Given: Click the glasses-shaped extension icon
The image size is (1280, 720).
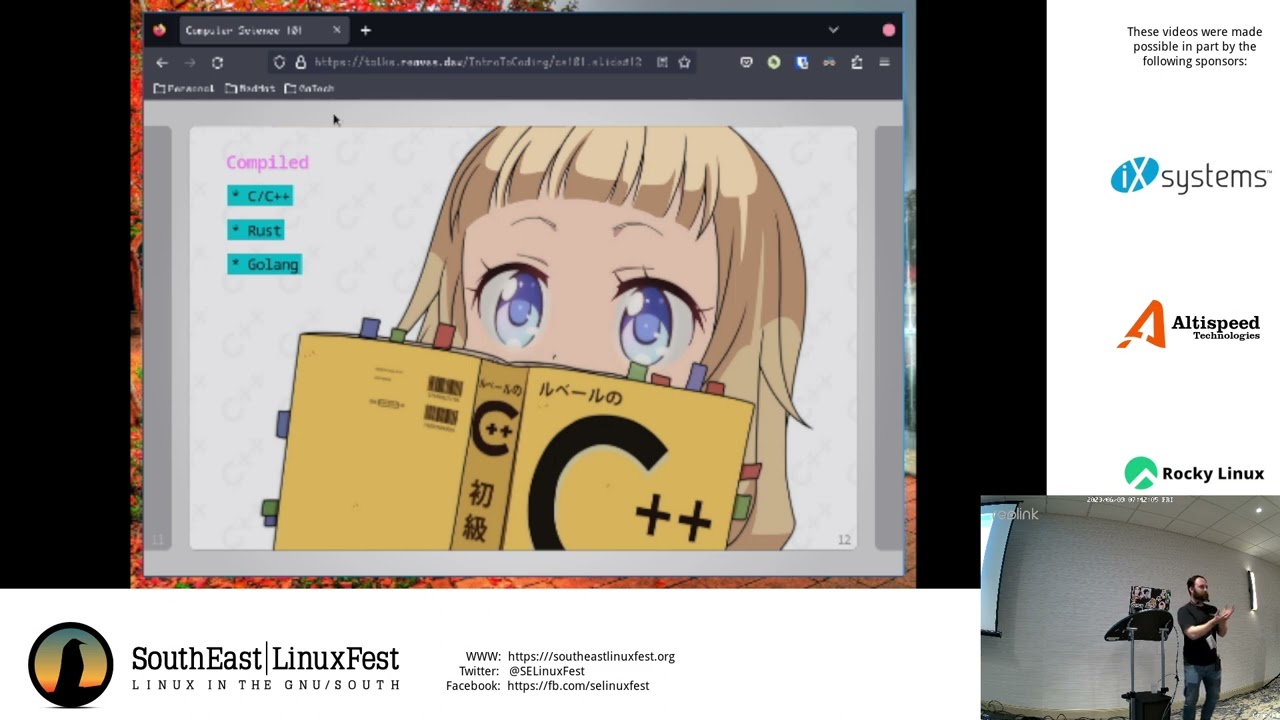Looking at the screenshot, I should 829,62.
